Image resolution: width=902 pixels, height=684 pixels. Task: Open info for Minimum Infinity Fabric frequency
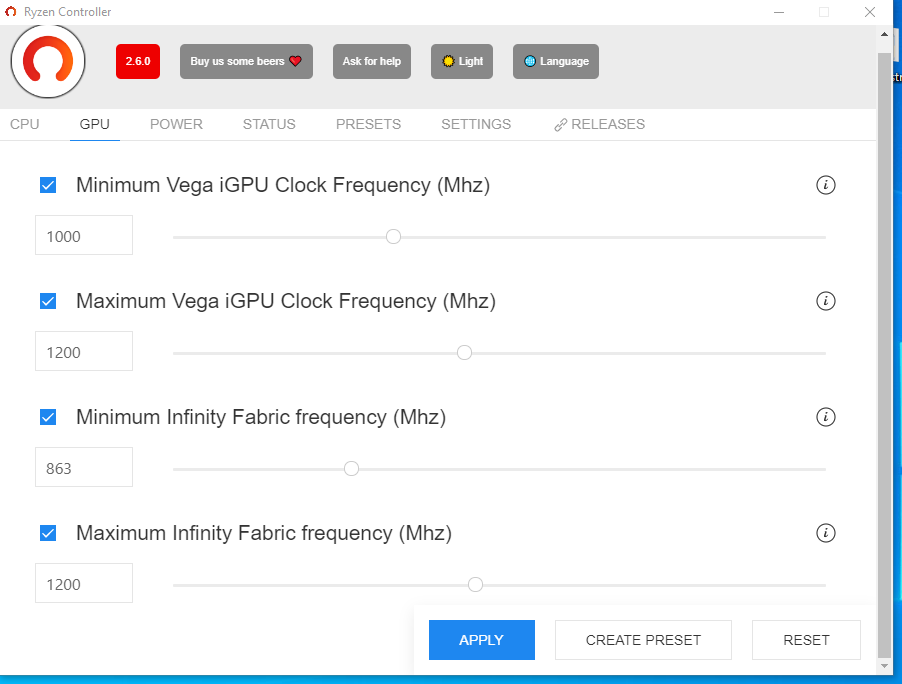825,417
